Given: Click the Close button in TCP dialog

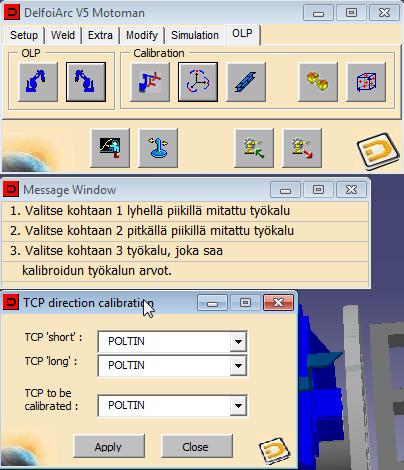Looking at the screenshot, I should coord(196,447).
